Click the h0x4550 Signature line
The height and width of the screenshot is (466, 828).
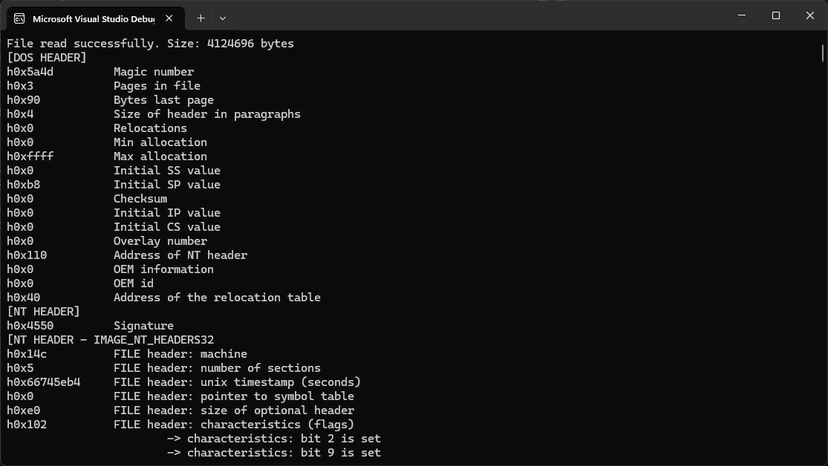coord(90,326)
